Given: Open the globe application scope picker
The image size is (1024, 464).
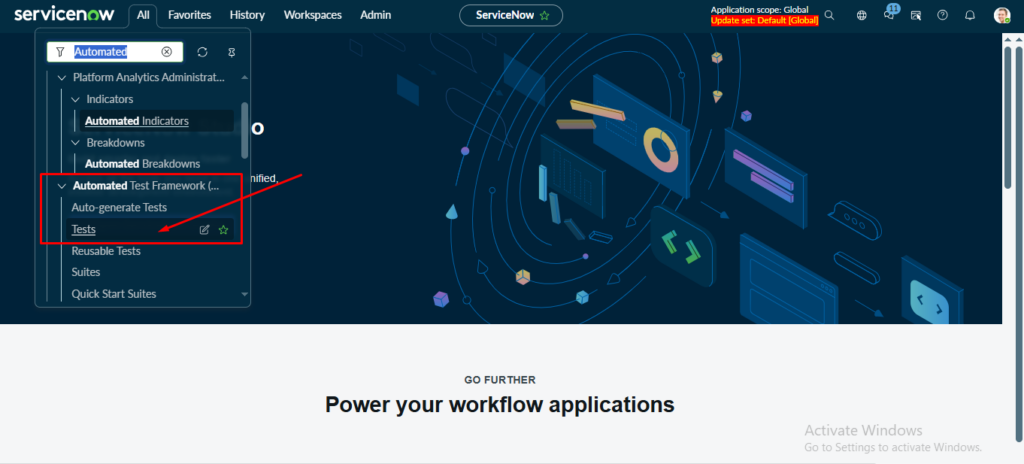Looking at the screenshot, I should click(x=862, y=16).
